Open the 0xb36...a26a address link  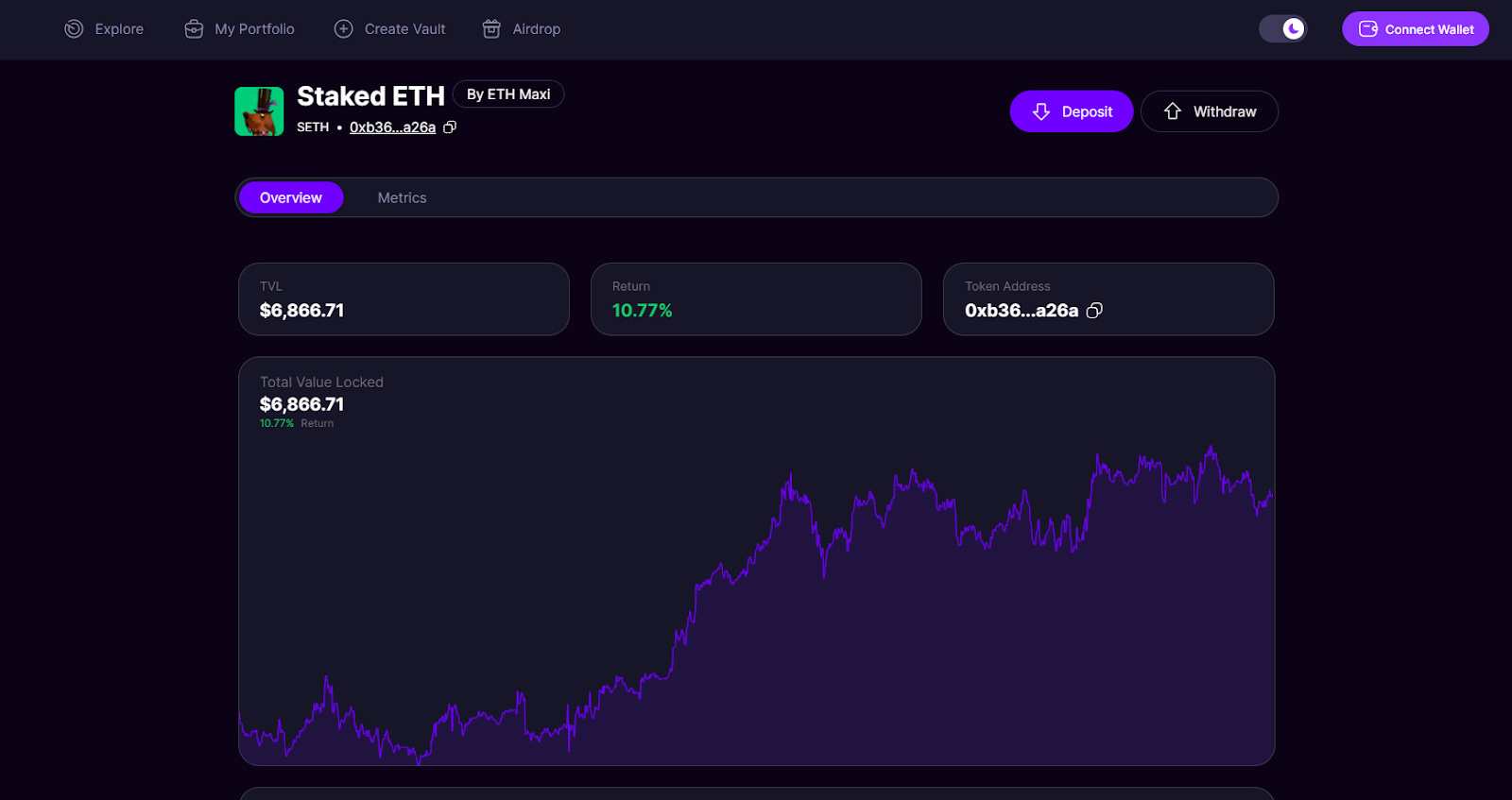pos(392,128)
